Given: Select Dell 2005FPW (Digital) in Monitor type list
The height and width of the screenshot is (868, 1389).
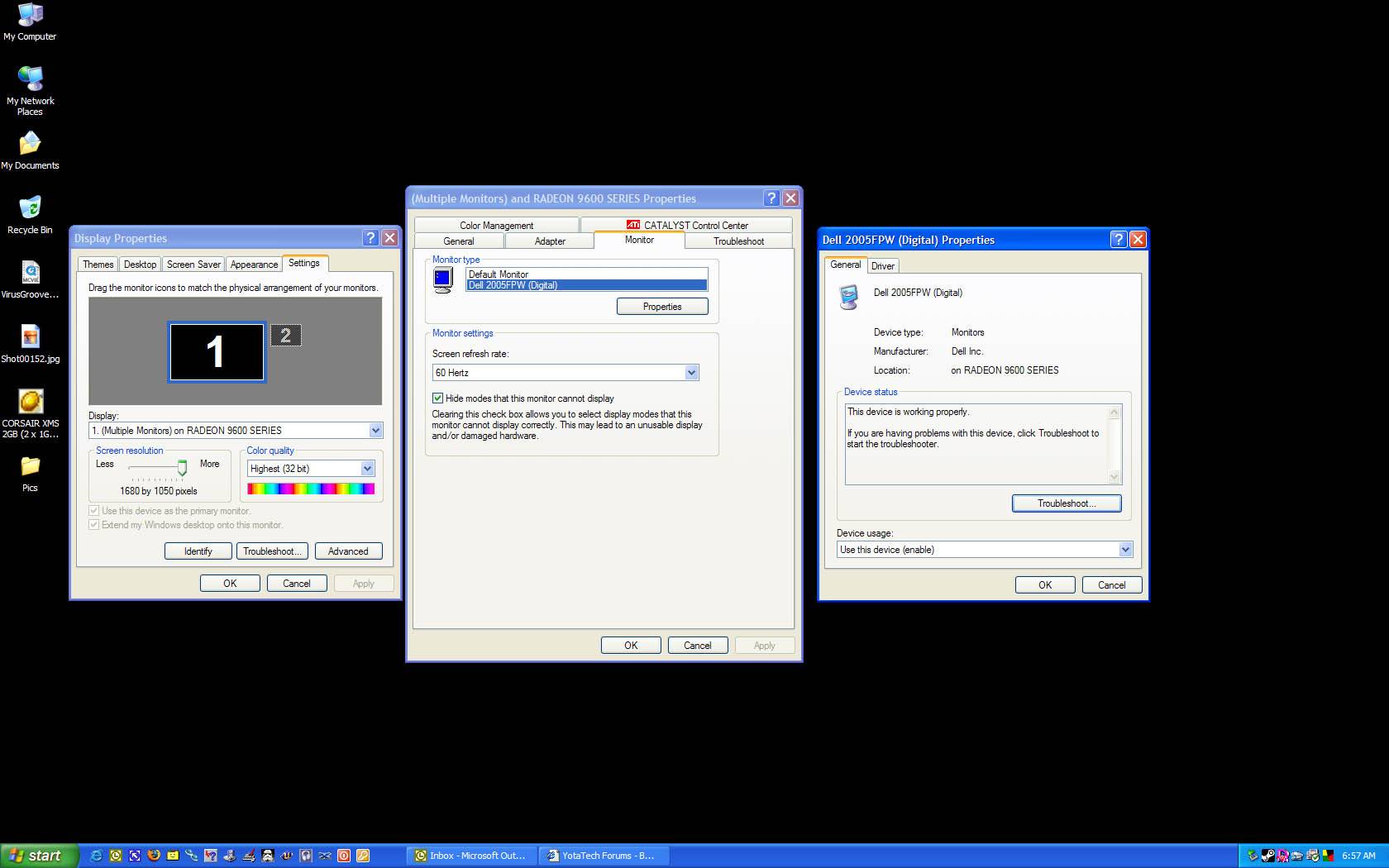Looking at the screenshot, I should pyautogui.click(x=586, y=285).
